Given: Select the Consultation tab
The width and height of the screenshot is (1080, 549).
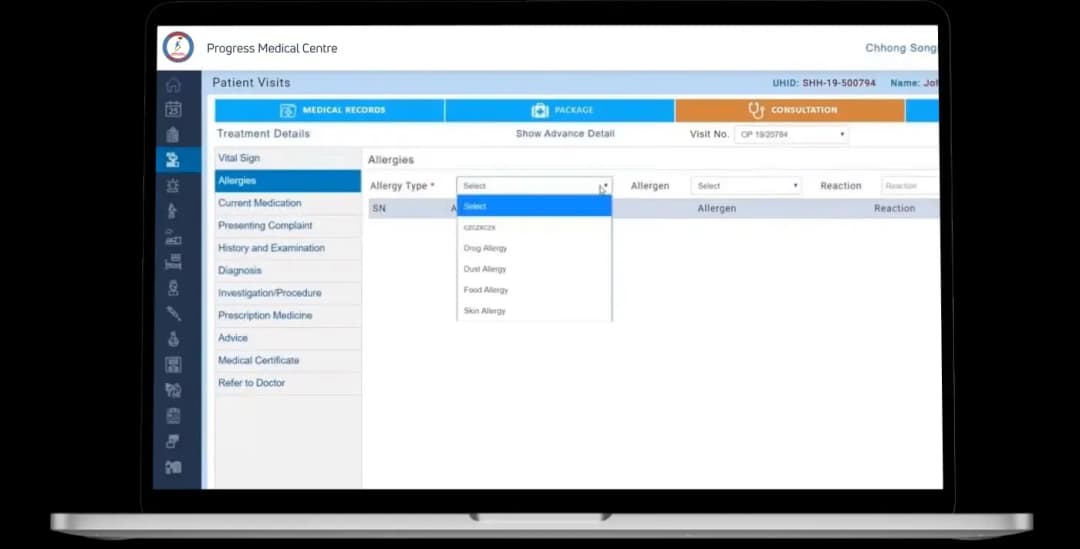Looking at the screenshot, I should tap(790, 110).
